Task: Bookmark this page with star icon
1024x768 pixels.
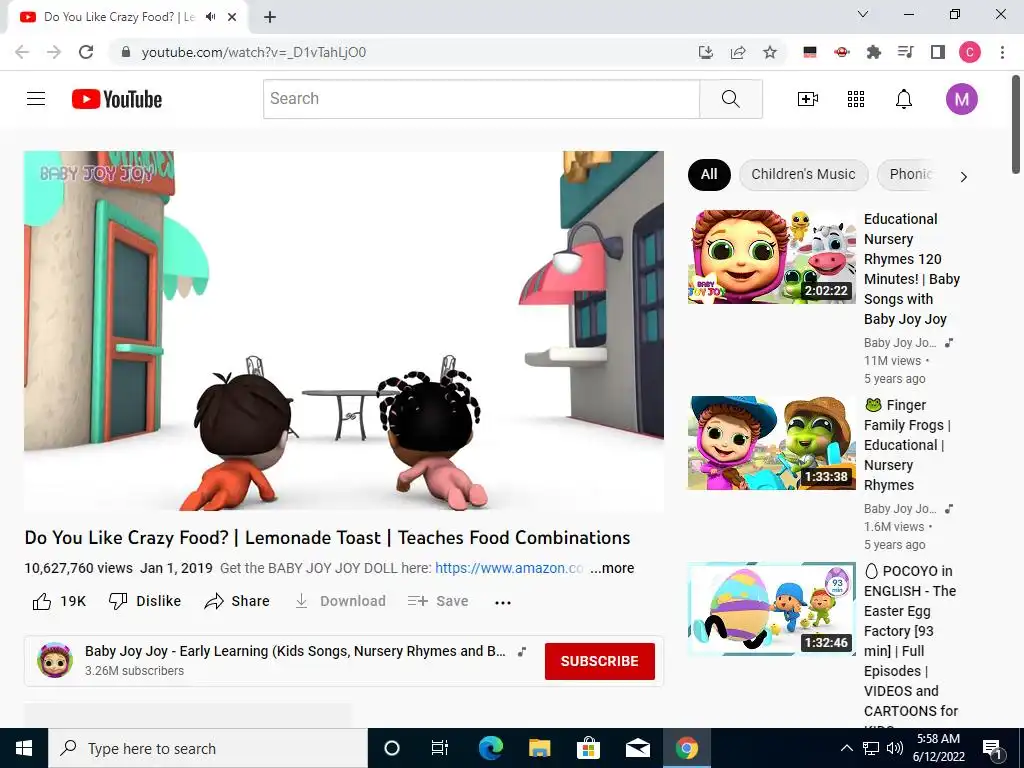Action: [770, 52]
